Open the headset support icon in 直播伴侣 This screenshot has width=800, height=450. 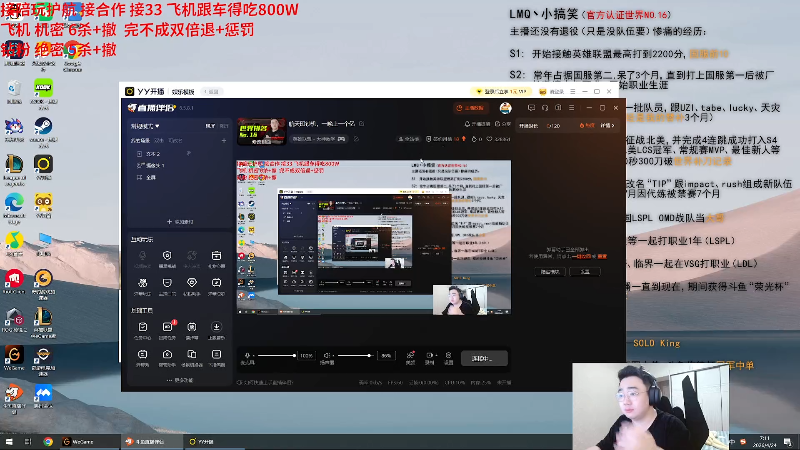click(x=545, y=108)
